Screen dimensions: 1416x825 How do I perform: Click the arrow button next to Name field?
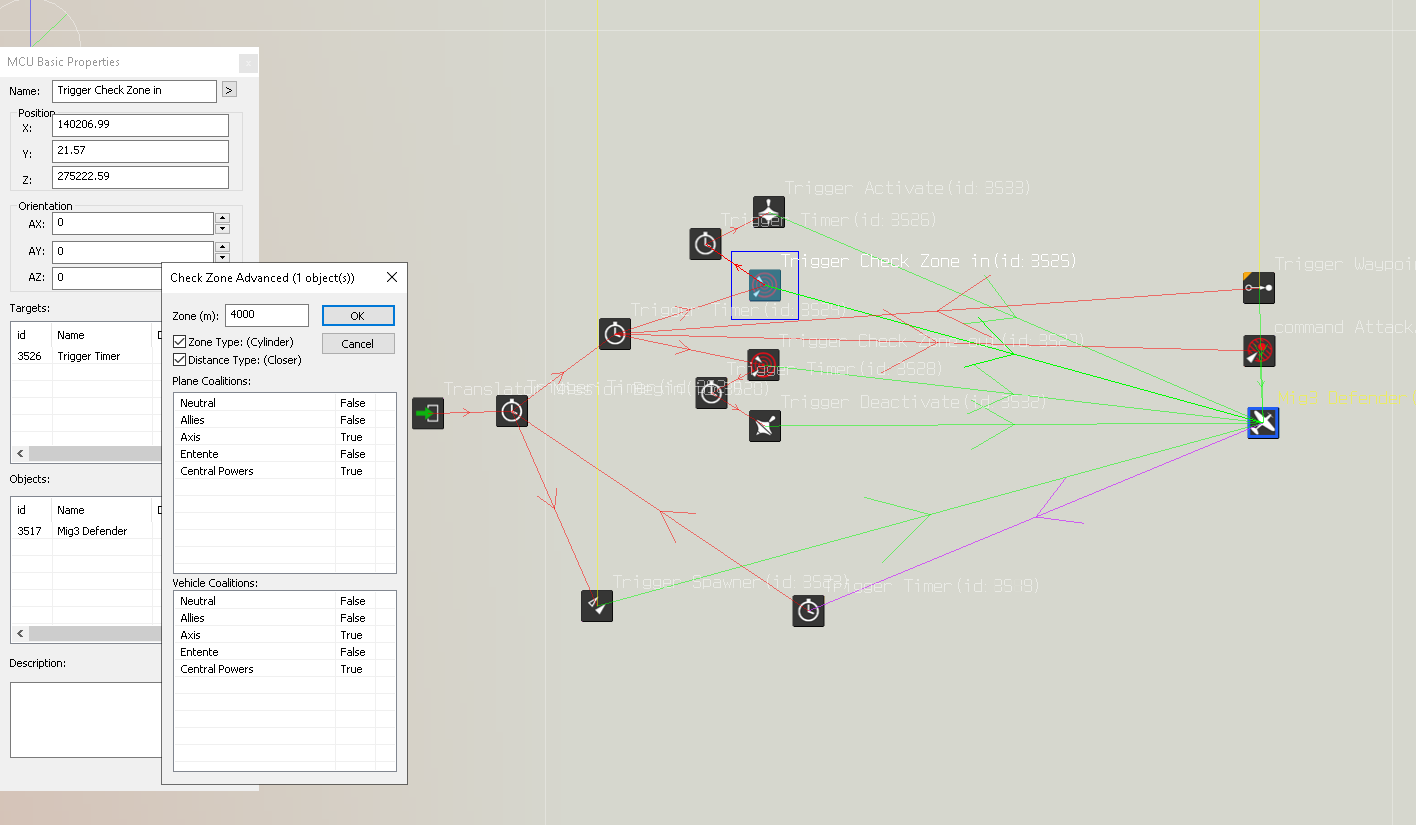pos(229,90)
